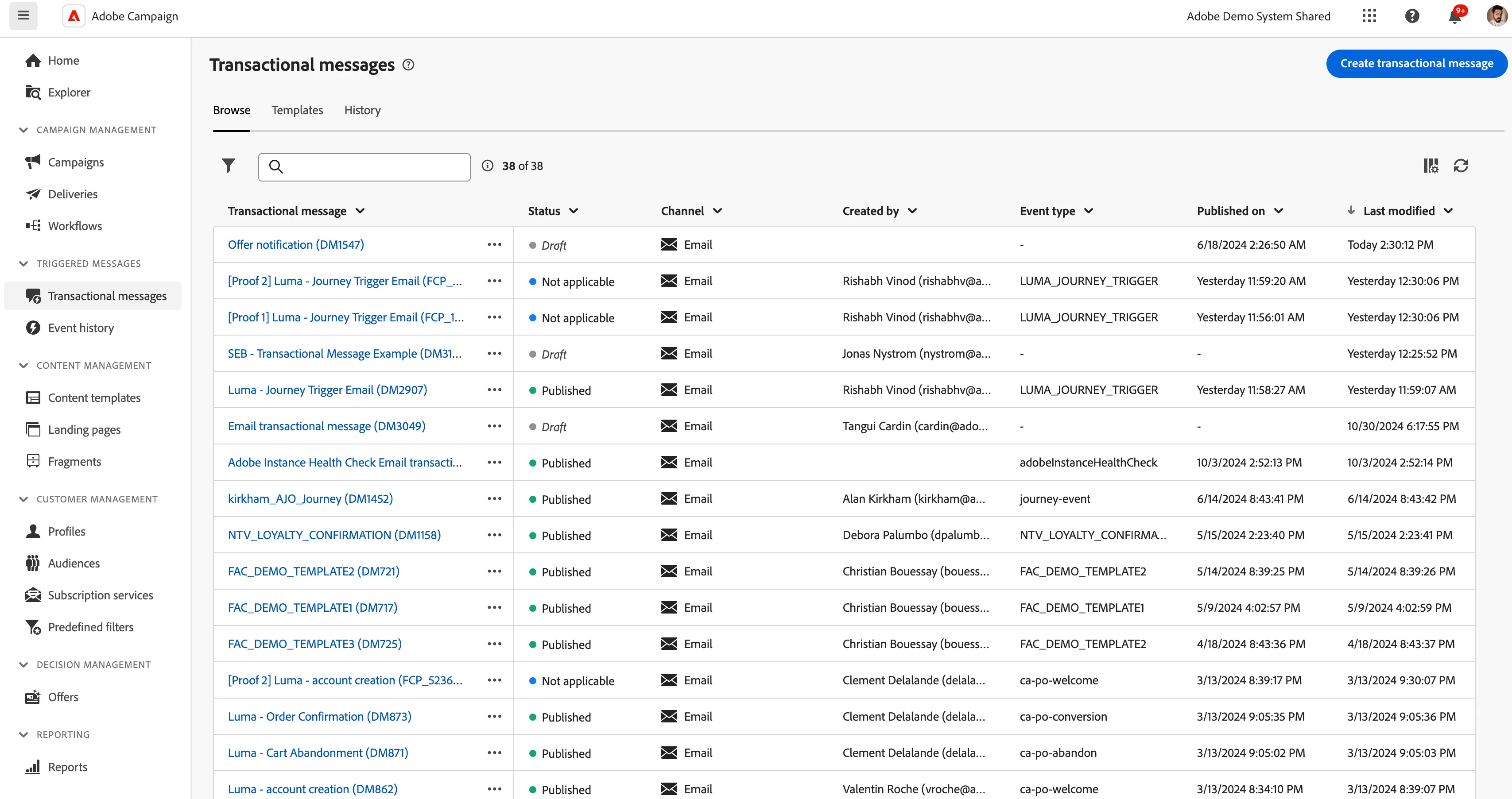
Task: Open the Last modified column dropdown
Action: click(1448, 211)
